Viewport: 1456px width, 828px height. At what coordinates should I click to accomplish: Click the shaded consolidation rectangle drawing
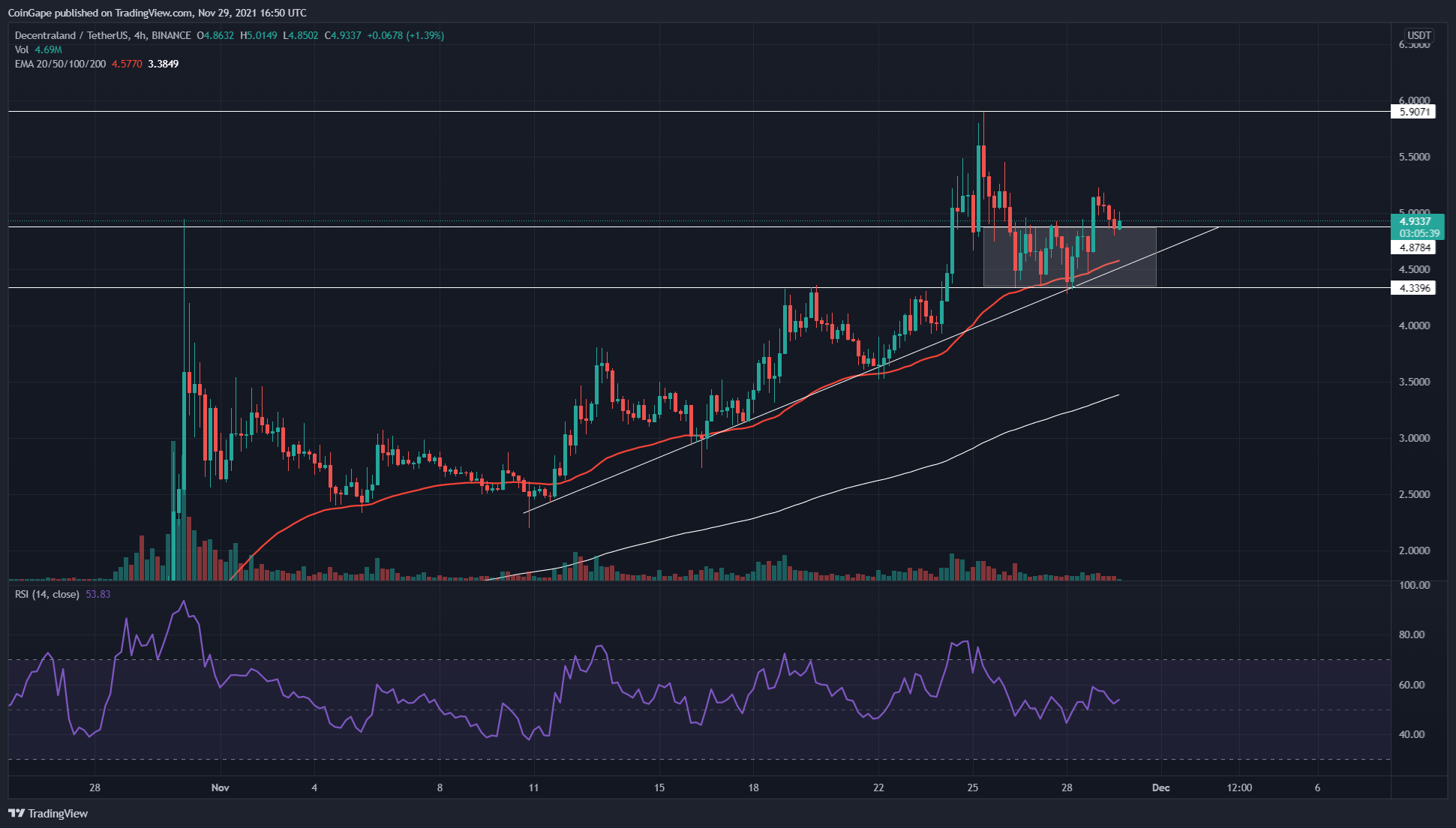point(1070,256)
